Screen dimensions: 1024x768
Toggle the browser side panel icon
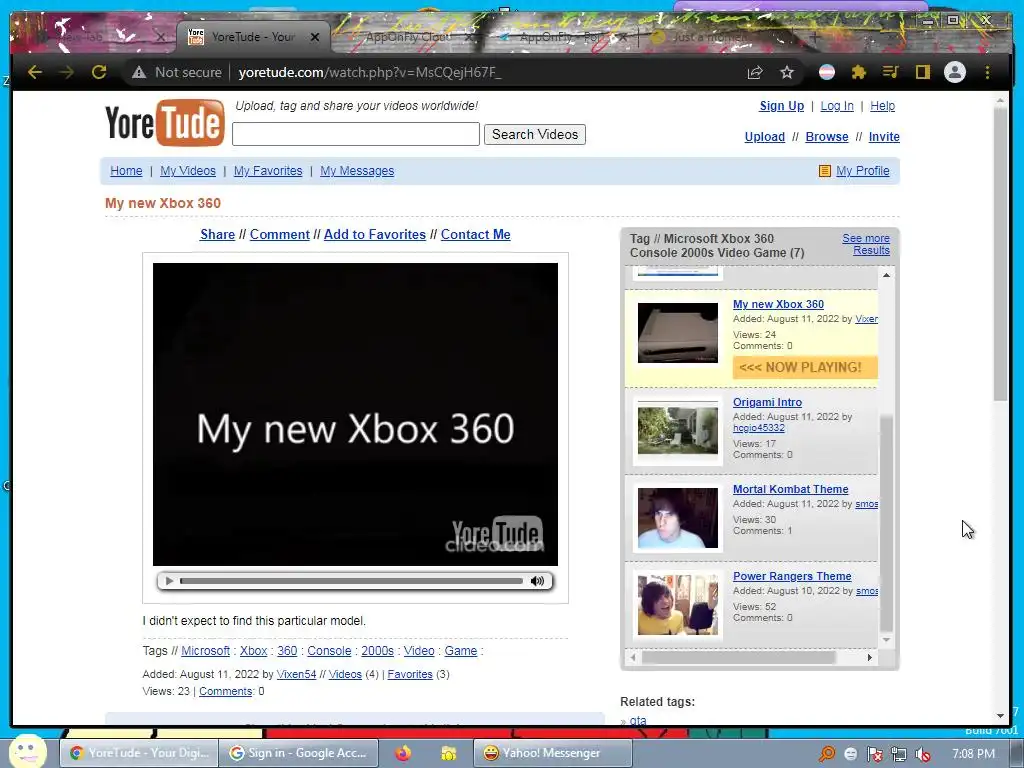point(922,72)
